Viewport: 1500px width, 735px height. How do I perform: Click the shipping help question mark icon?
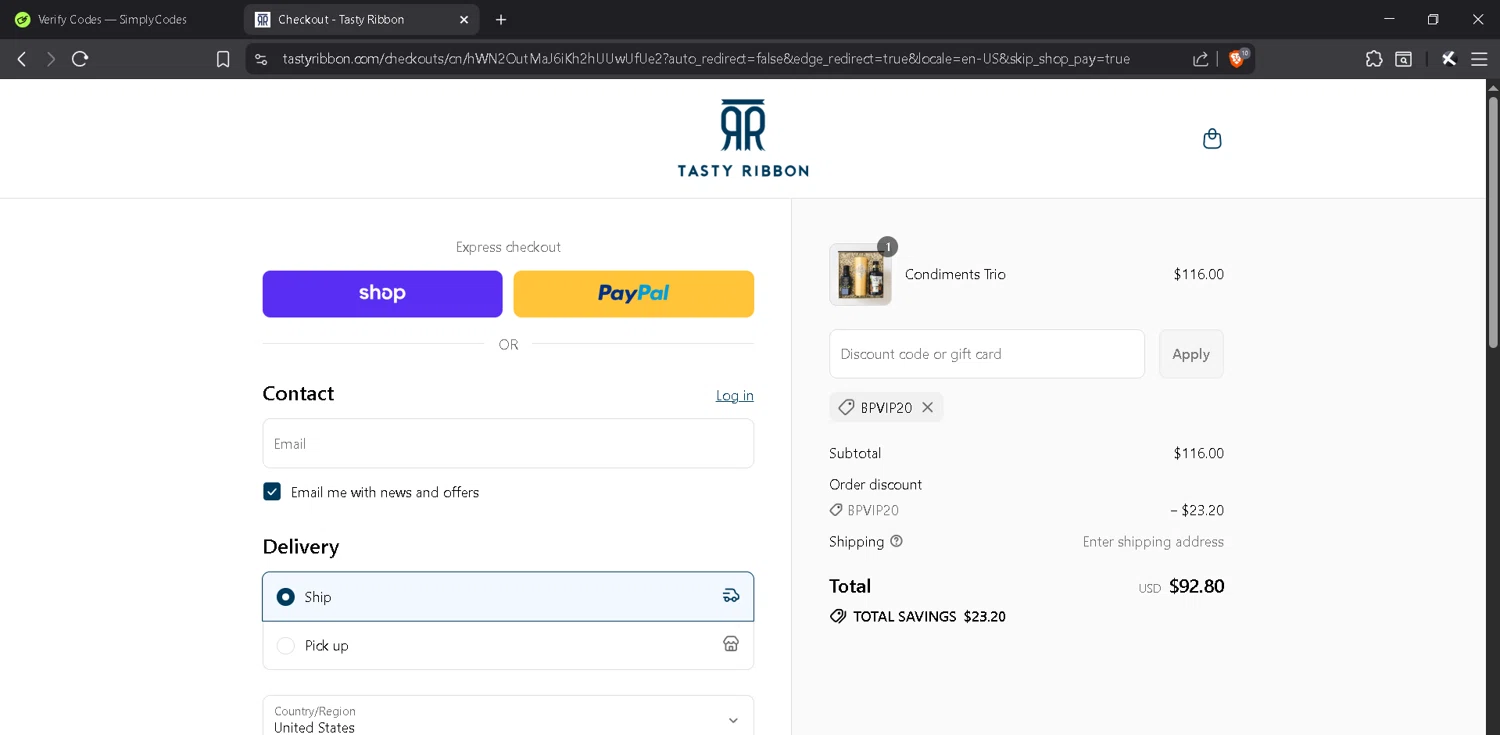click(896, 541)
